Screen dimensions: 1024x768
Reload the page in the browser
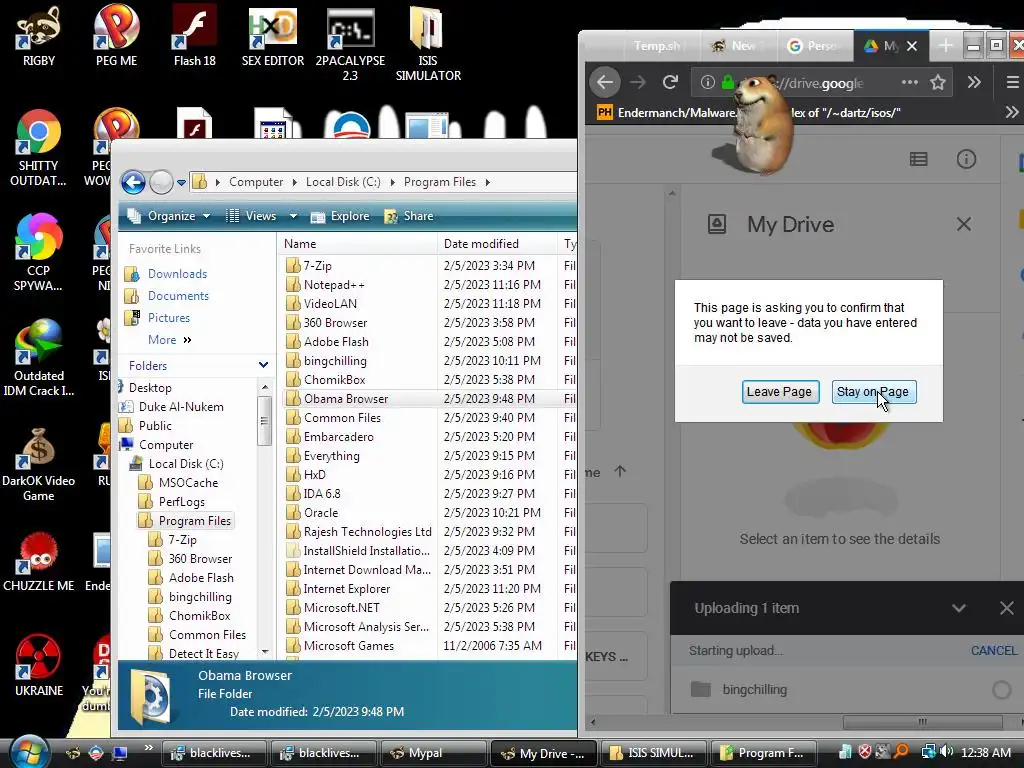[x=670, y=82]
